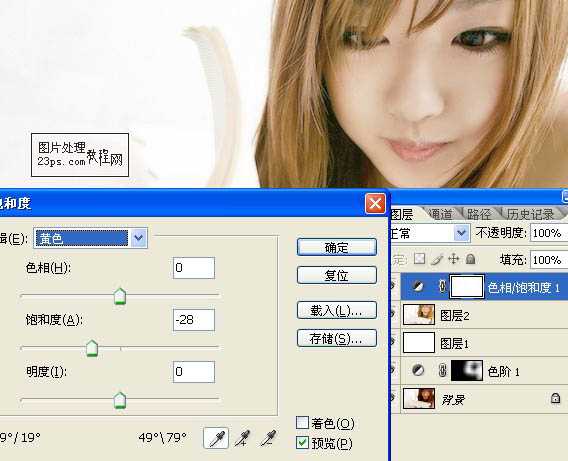Click the link icon on Hue/Saturation 1 layer
568x461 pixels.
(x=442, y=286)
